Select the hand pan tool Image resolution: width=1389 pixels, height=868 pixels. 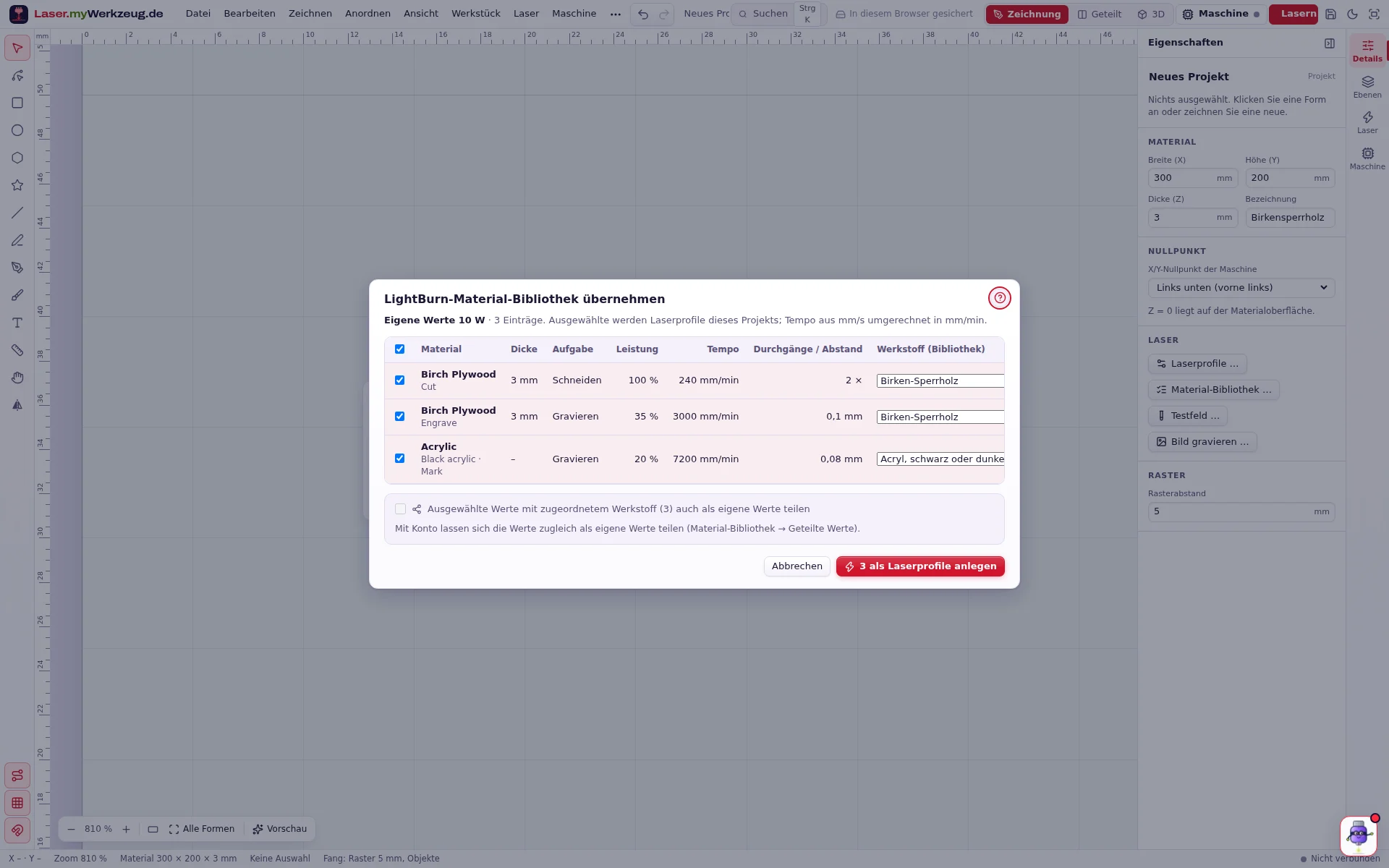pyautogui.click(x=17, y=378)
